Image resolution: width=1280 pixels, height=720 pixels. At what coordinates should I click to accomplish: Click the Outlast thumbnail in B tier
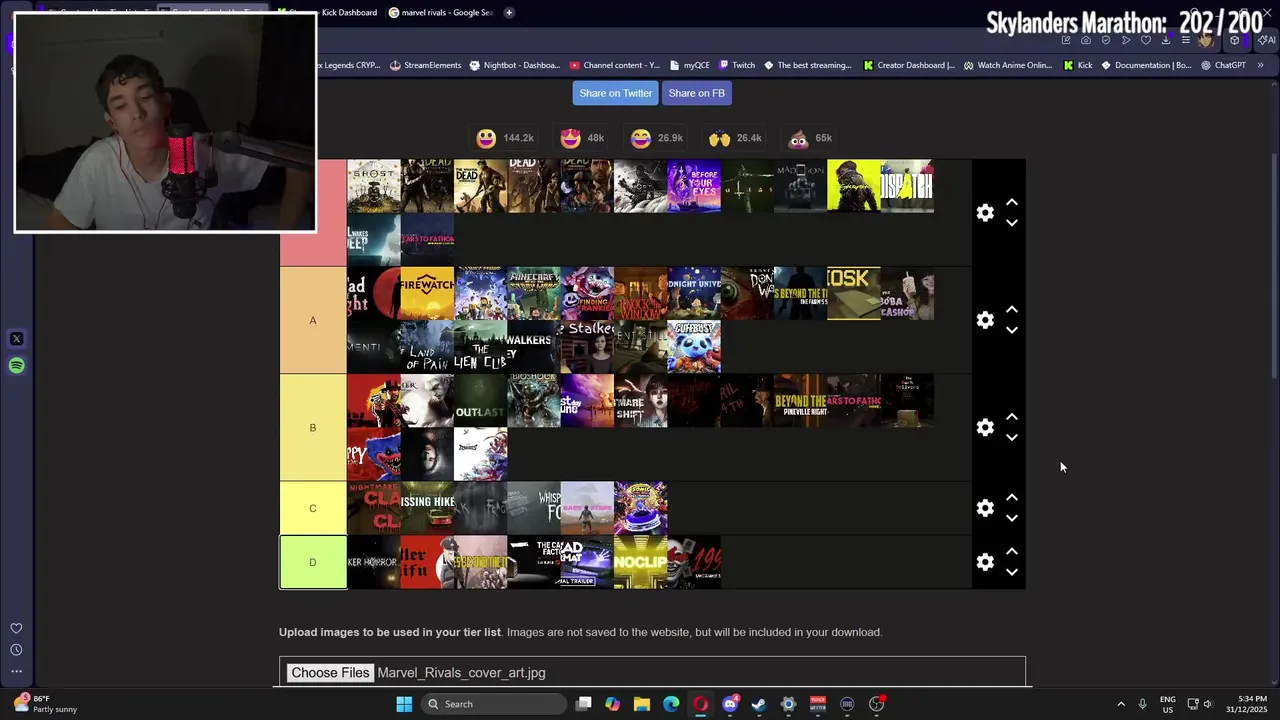[x=480, y=400]
